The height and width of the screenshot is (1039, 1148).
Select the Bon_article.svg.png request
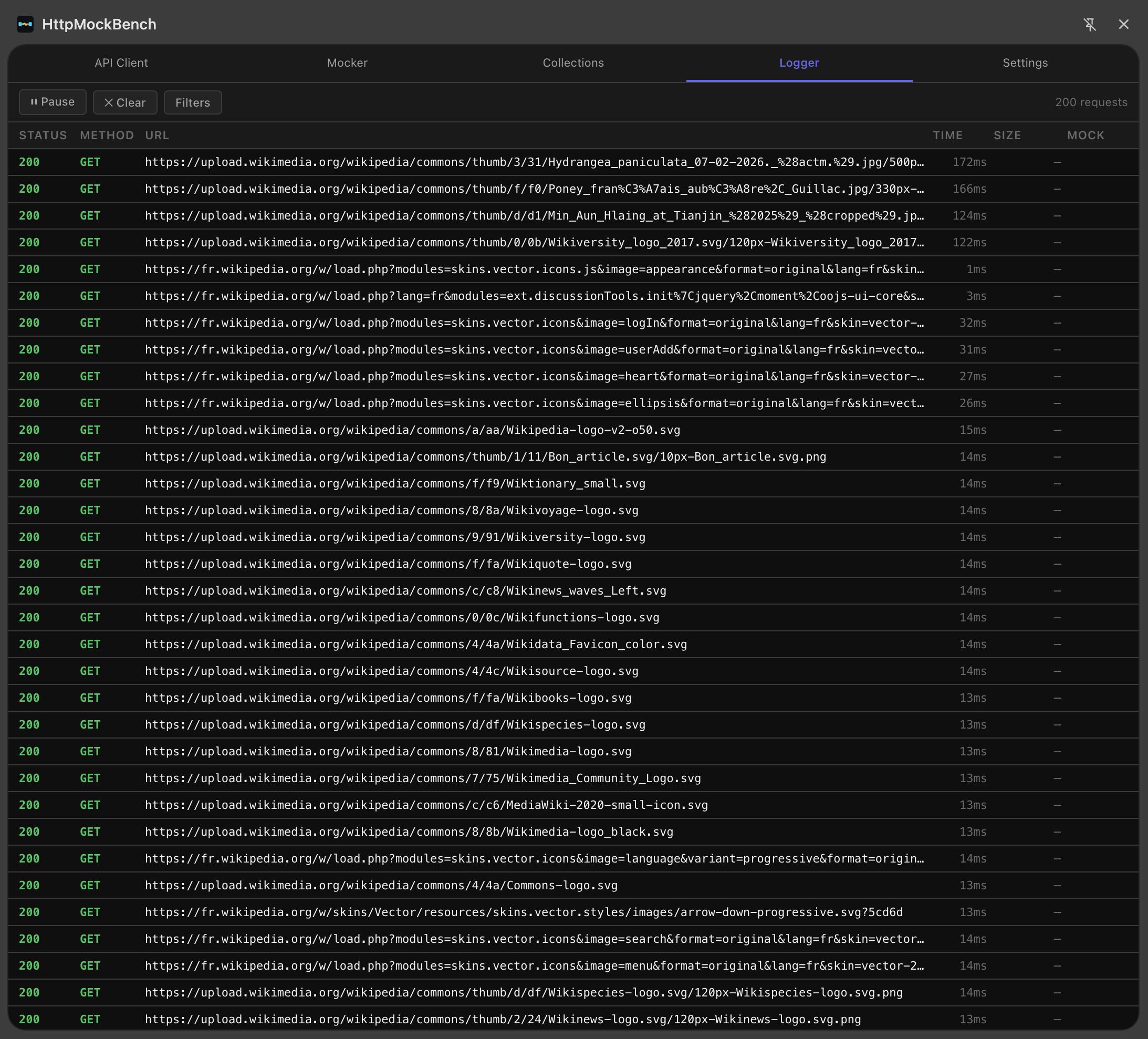(573, 457)
